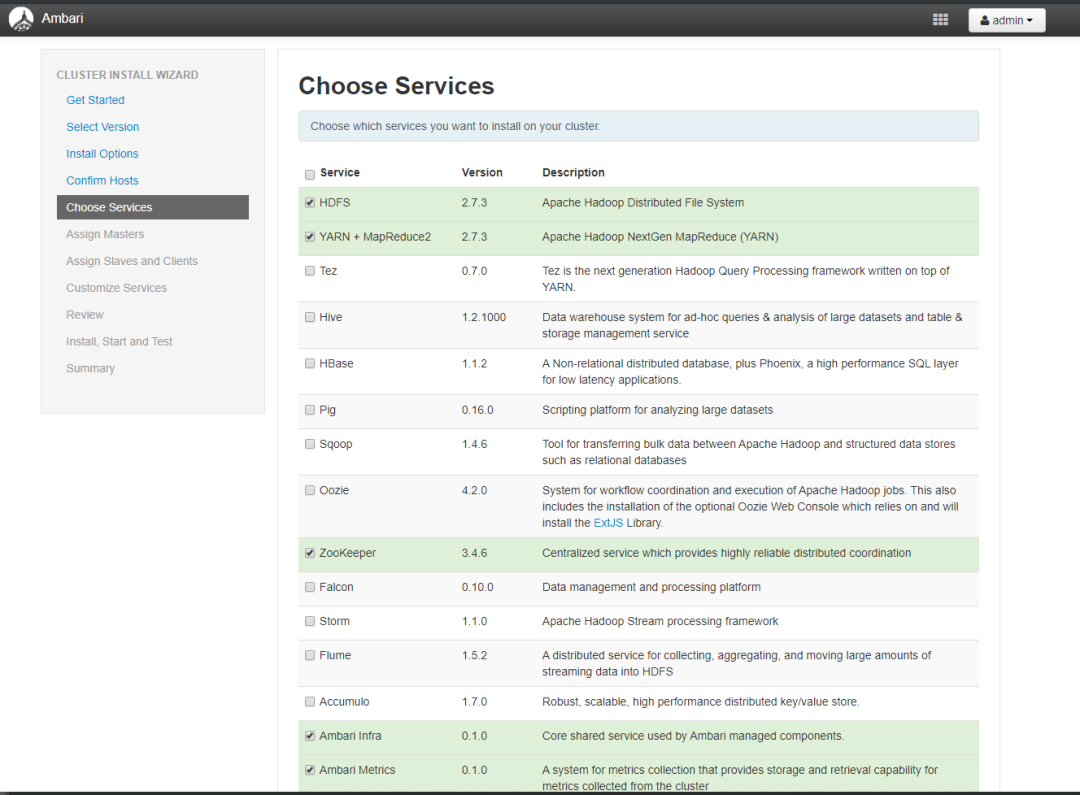The width and height of the screenshot is (1080, 795).
Task: Open the admin user dropdown
Action: click(x=1006, y=21)
